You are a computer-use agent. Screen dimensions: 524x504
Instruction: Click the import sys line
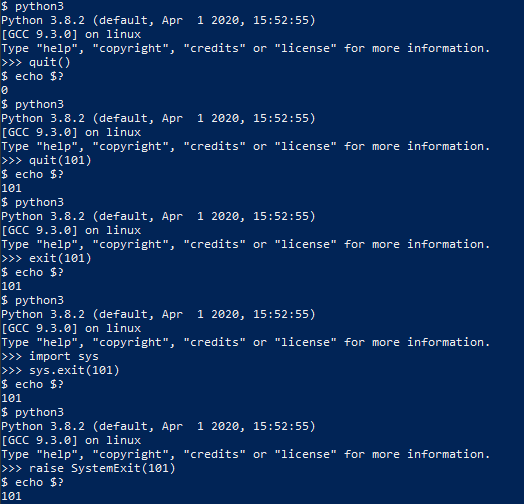point(50,356)
